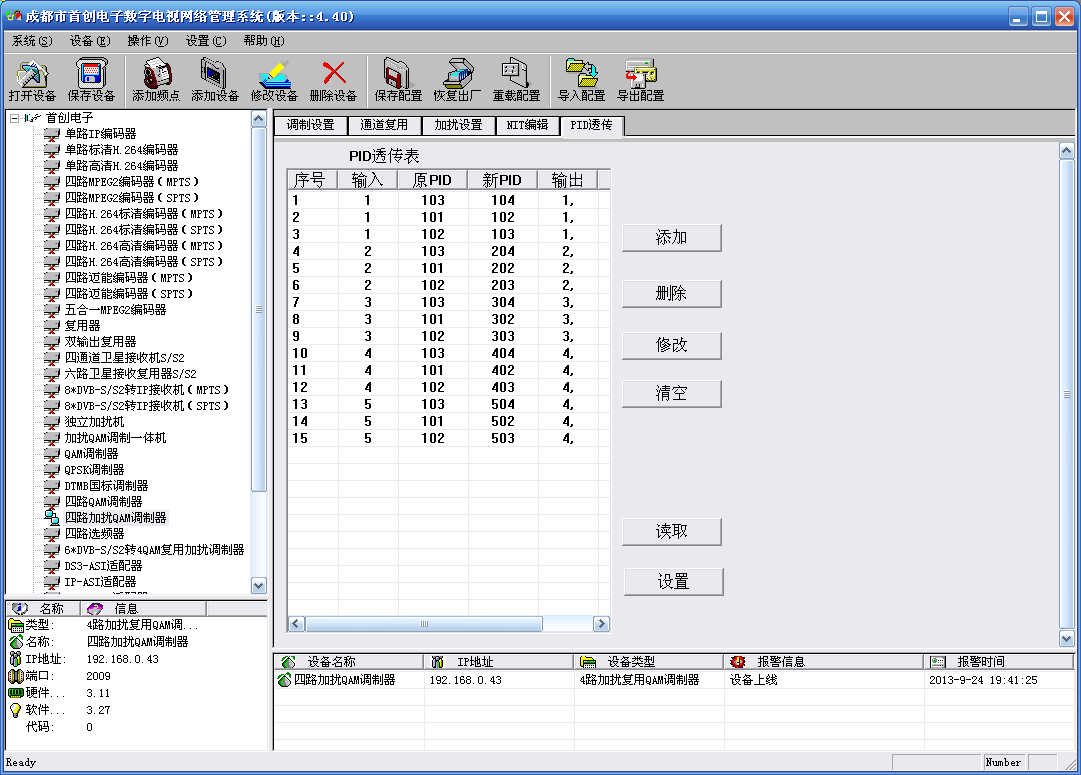Screen dimensions: 1081x775
Task: Switch to the NIT编辑 tab
Action: point(527,125)
